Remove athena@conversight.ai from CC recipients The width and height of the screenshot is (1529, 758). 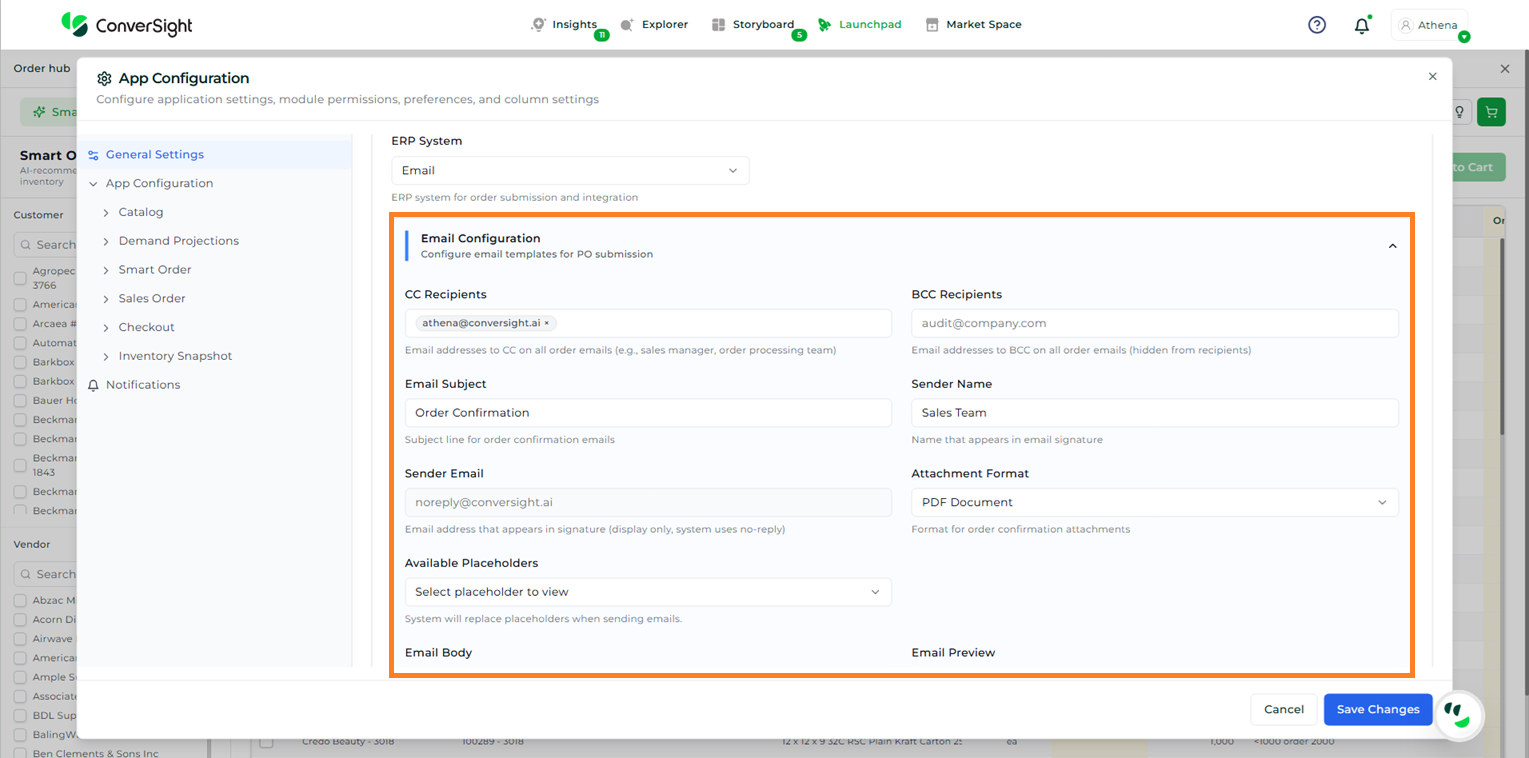(x=547, y=323)
